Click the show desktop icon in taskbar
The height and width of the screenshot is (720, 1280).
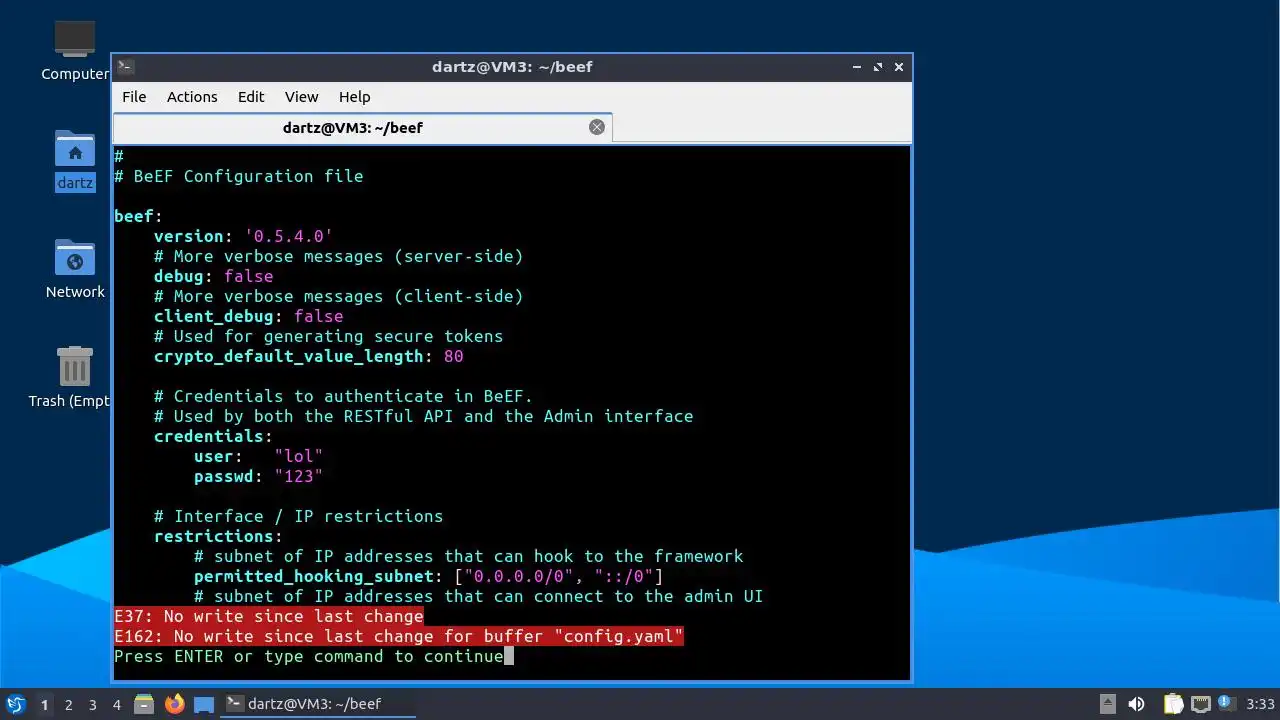[x=204, y=704]
